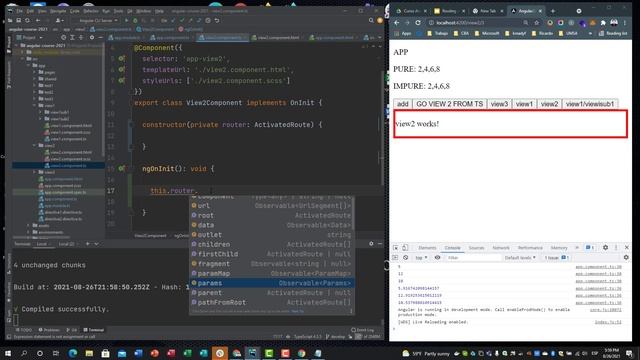Add a new terminal session tab

click(x=87, y=244)
